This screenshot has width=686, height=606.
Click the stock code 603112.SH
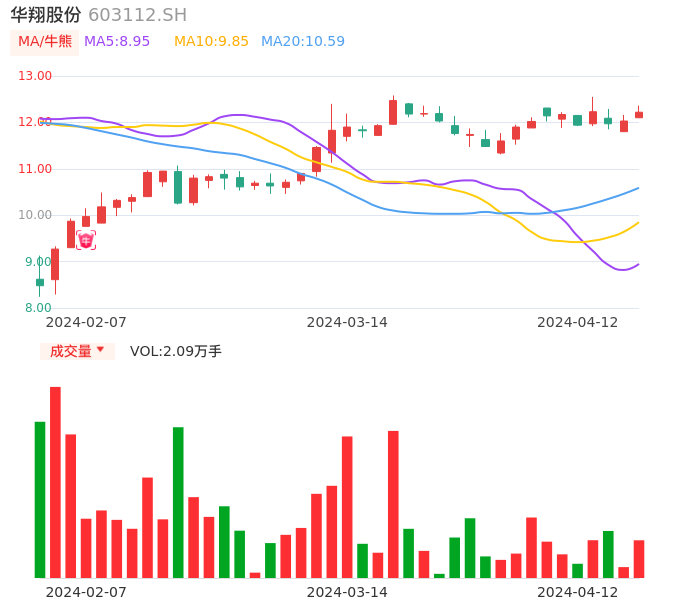click(x=137, y=15)
